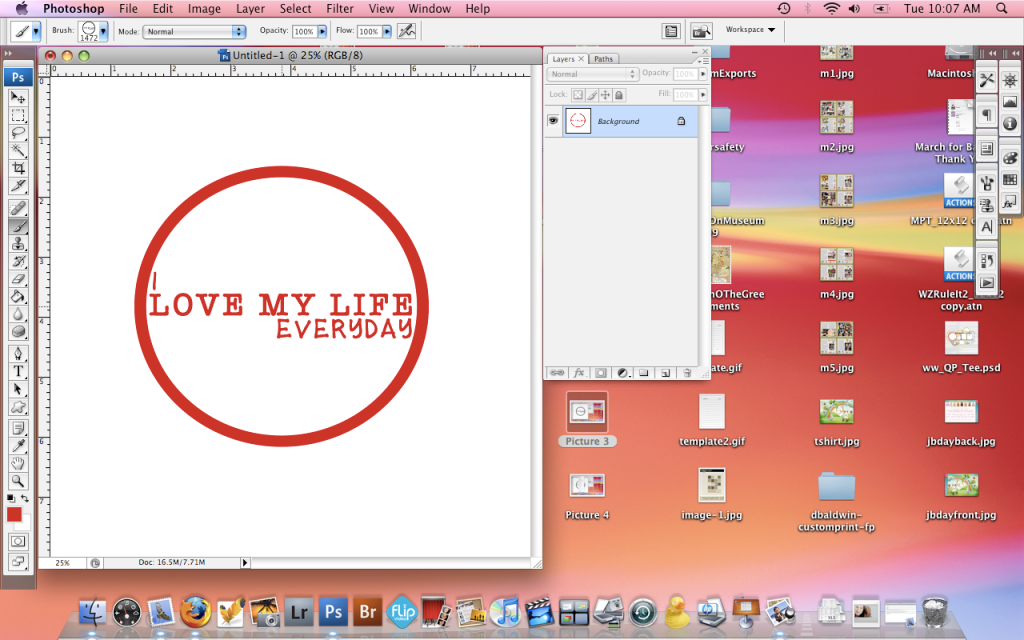Select the Sponge tool
The width and height of the screenshot is (1024, 640).
coord(18,332)
